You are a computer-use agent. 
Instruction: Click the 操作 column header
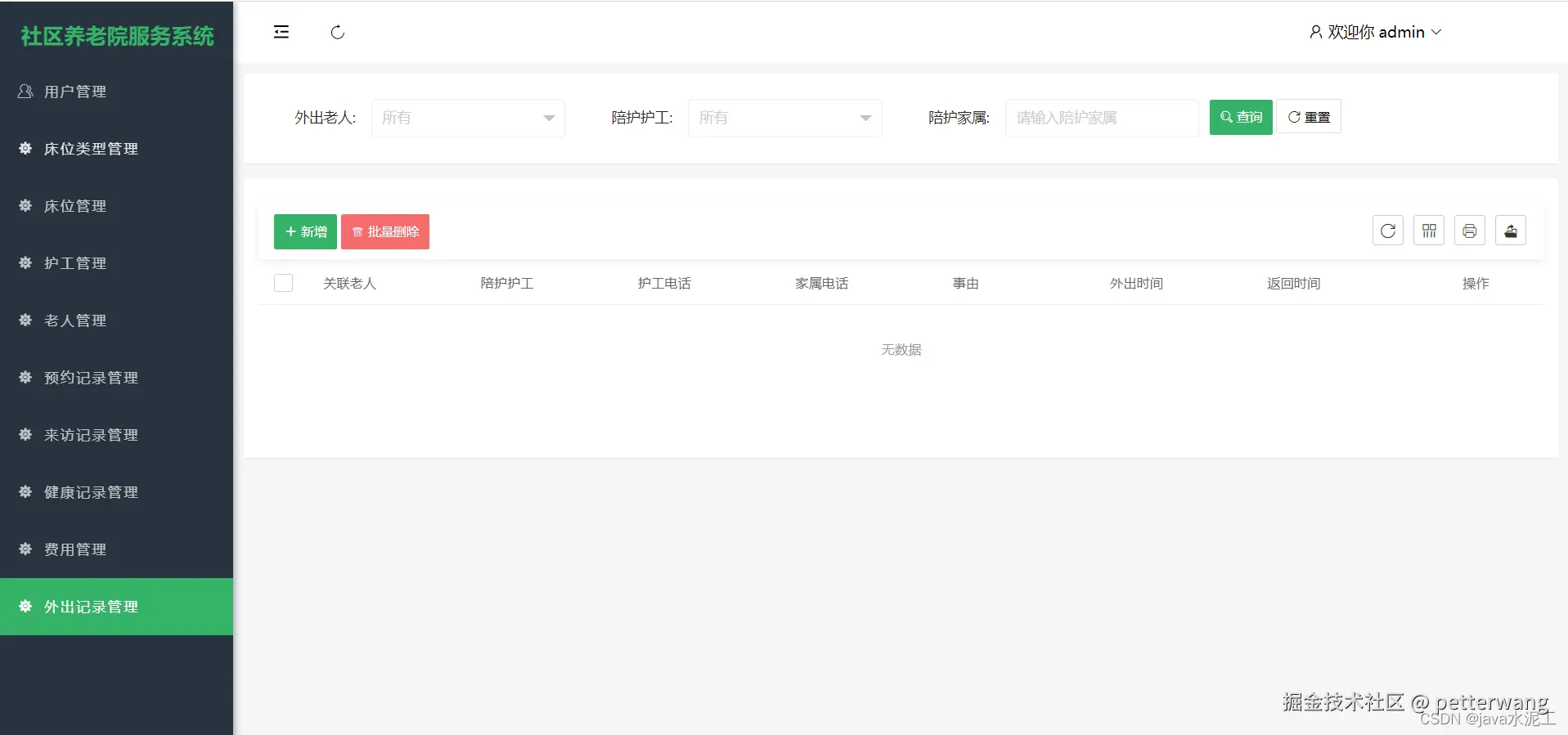click(1476, 283)
